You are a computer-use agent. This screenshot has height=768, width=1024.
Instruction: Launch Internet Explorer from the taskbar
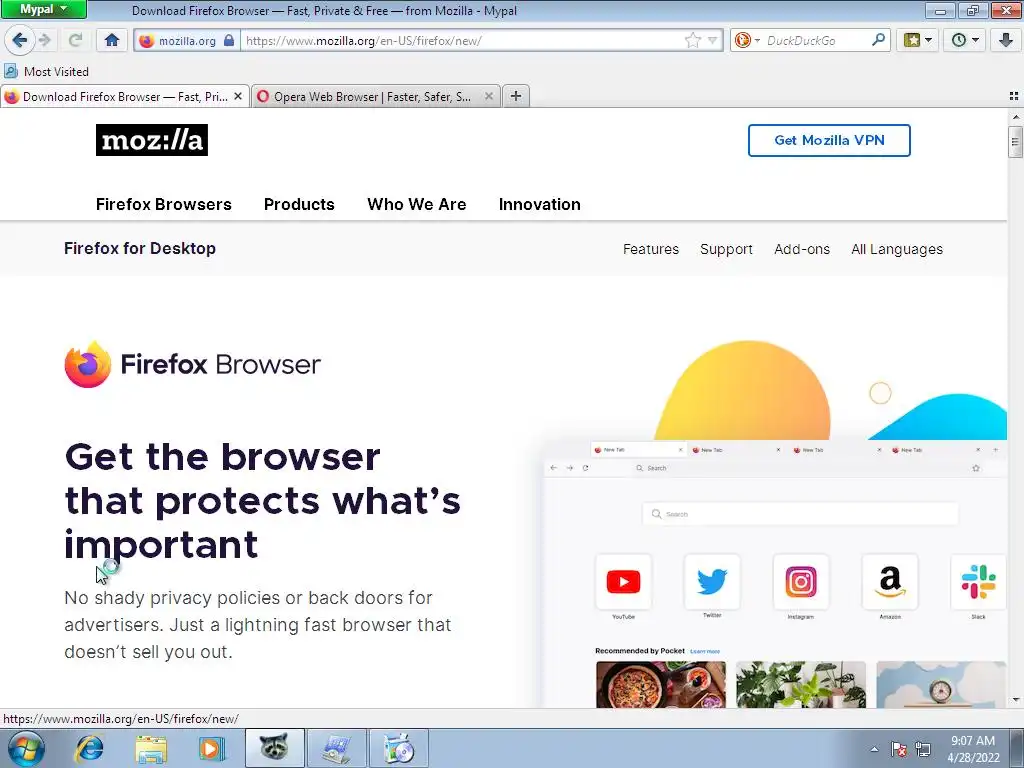[89, 748]
